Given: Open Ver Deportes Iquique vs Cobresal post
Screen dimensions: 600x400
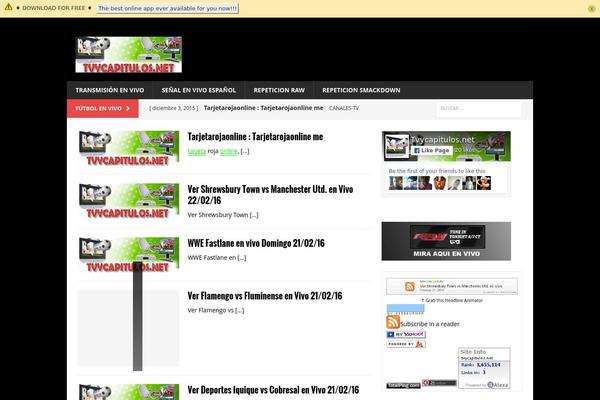Looking at the screenshot, I should coord(273,390).
